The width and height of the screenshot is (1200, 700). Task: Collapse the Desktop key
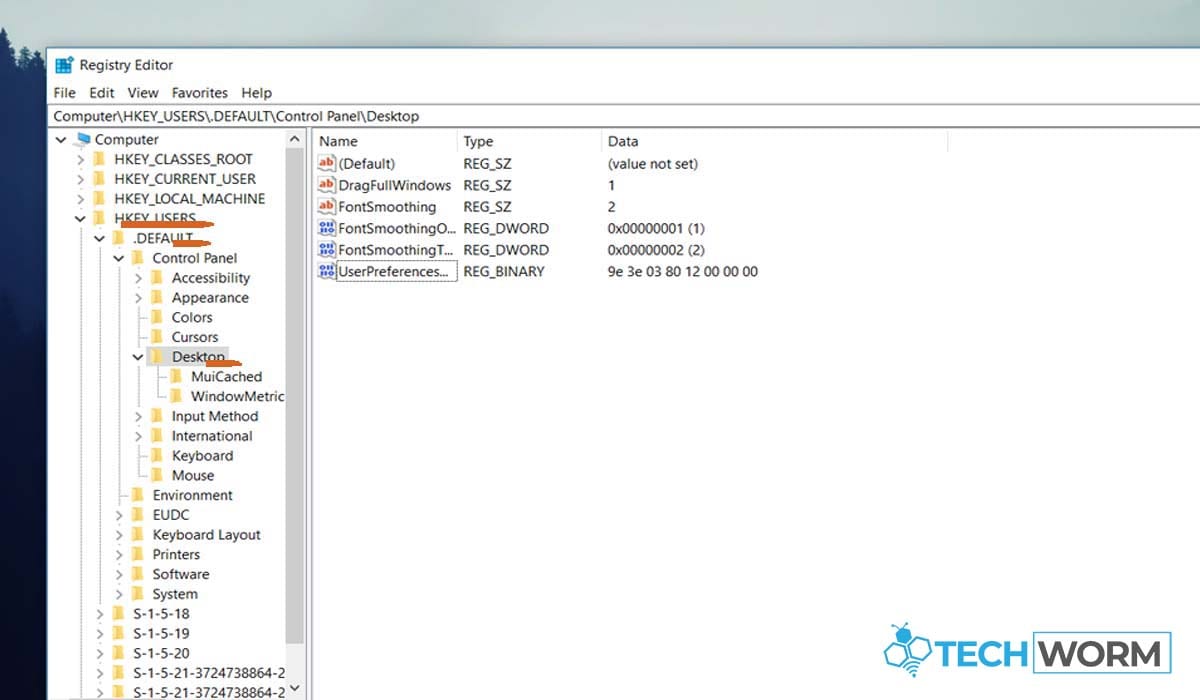tap(139, 357)
